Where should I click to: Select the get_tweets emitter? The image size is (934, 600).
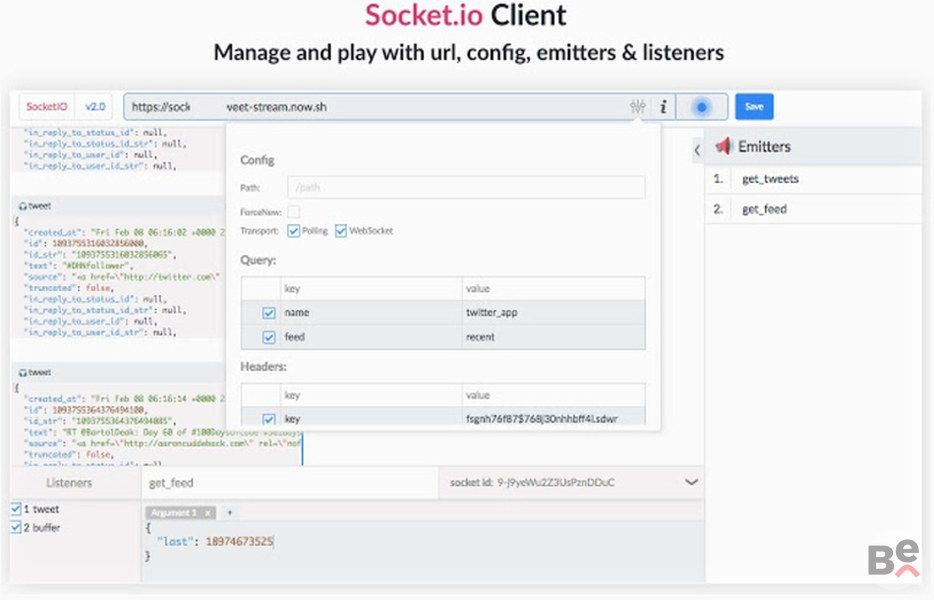coord(770,180)
